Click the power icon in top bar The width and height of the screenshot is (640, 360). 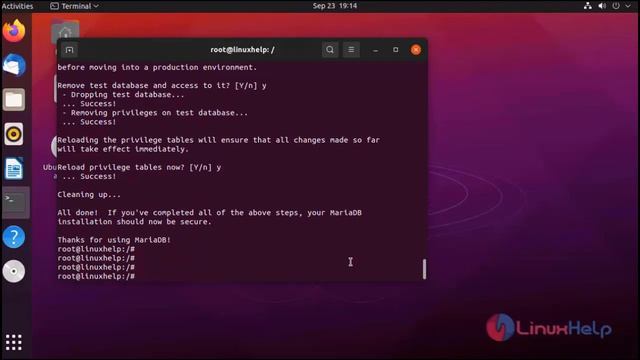pos(616,6)
